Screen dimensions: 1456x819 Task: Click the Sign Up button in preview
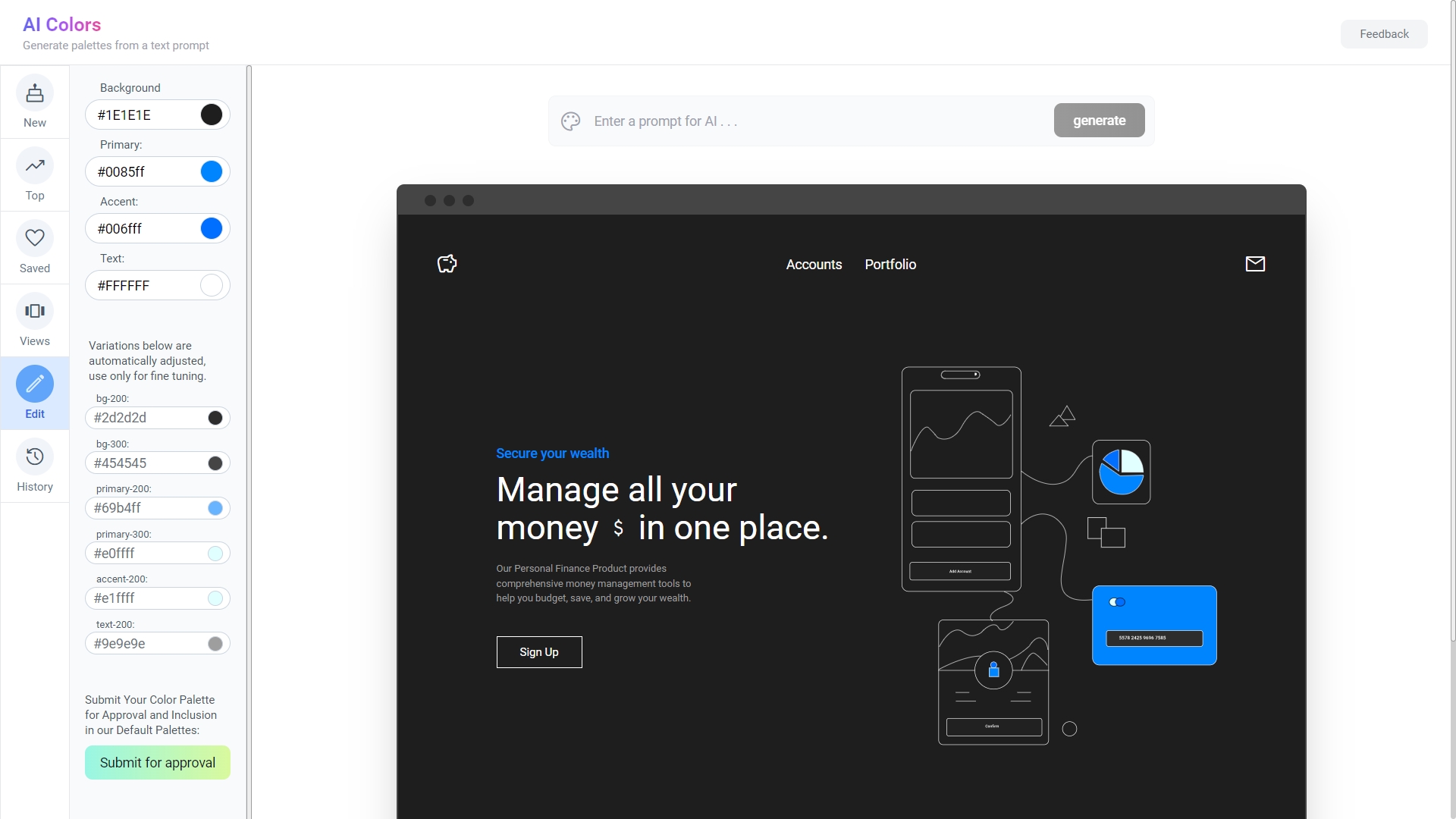coord(539,652)
